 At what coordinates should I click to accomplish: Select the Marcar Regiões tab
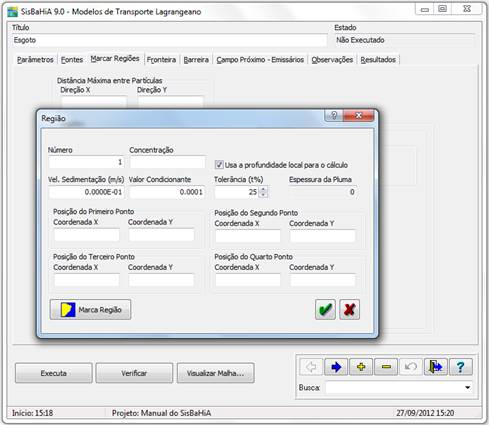pyautogui.click(x=115, y=59)
